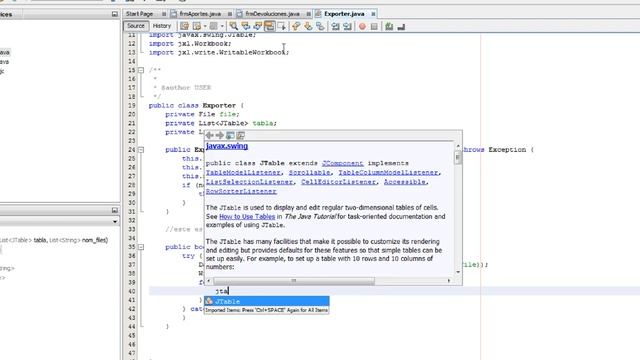Switch to frmAportes.java tab
This screenshot has height=360, width=640.
[200, 14]
